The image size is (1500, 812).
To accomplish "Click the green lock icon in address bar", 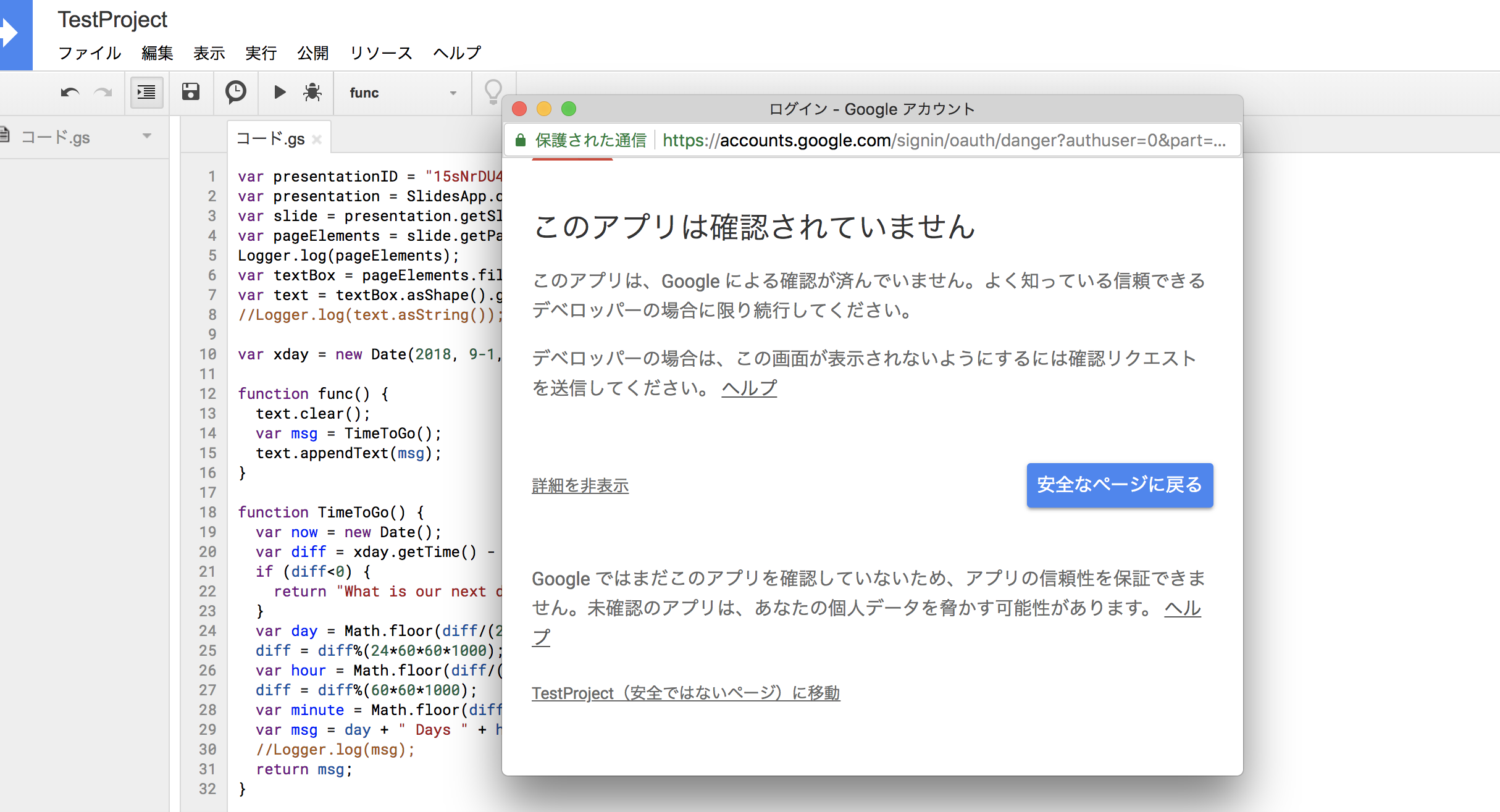I will (520, 140).
